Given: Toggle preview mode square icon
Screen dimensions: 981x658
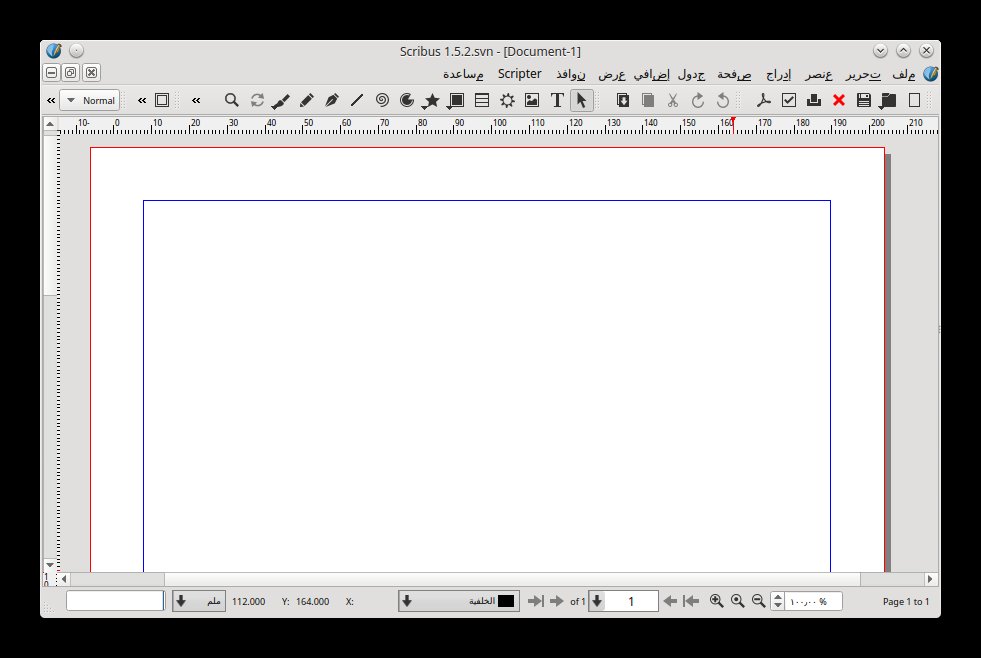Looking at the screenshot, I should click(162, 100).
